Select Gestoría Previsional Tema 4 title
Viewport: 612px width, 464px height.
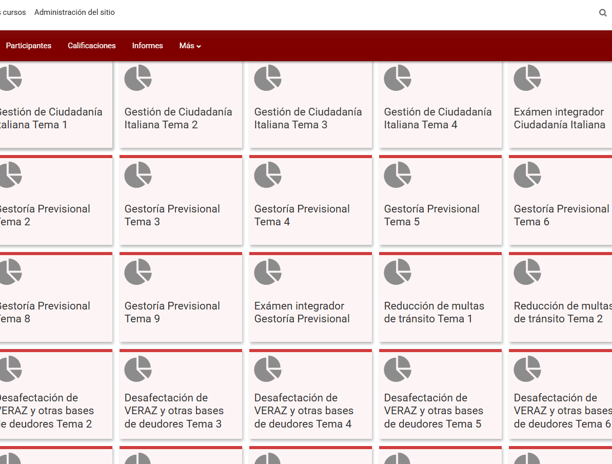302,215
